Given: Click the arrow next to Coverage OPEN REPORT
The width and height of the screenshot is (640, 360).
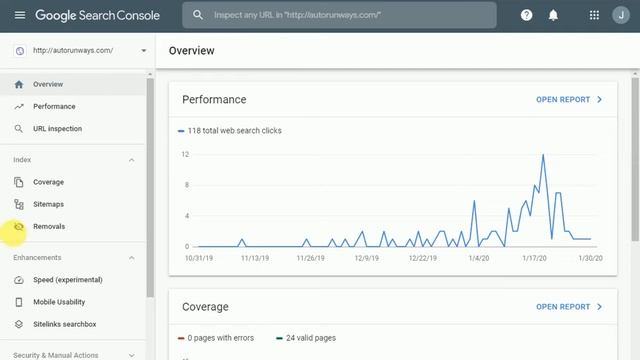Looking at the screenshot, I should 599,307.
